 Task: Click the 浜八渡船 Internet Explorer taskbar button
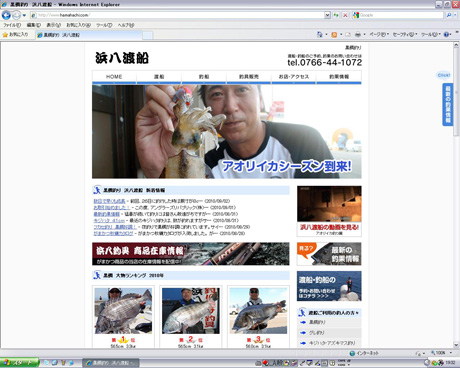111,363
